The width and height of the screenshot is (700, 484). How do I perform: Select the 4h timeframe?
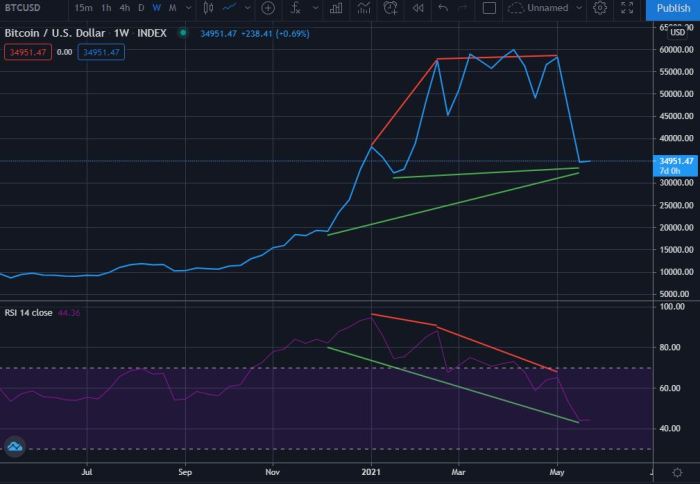pos(125,8)
